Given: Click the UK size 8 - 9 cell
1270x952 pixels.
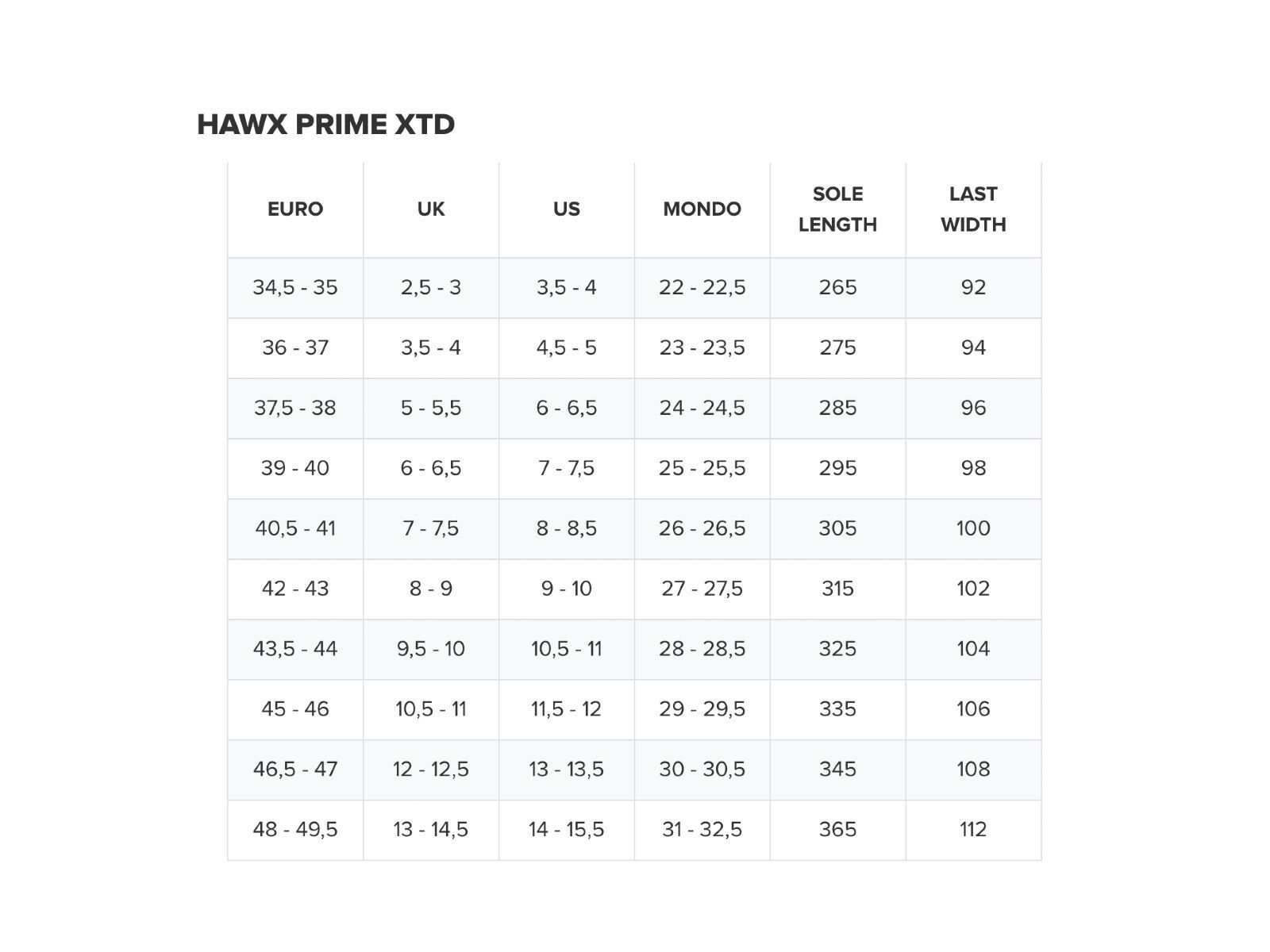Looking at the screenshot, I should pyautogui.click(x=431, y=589).
